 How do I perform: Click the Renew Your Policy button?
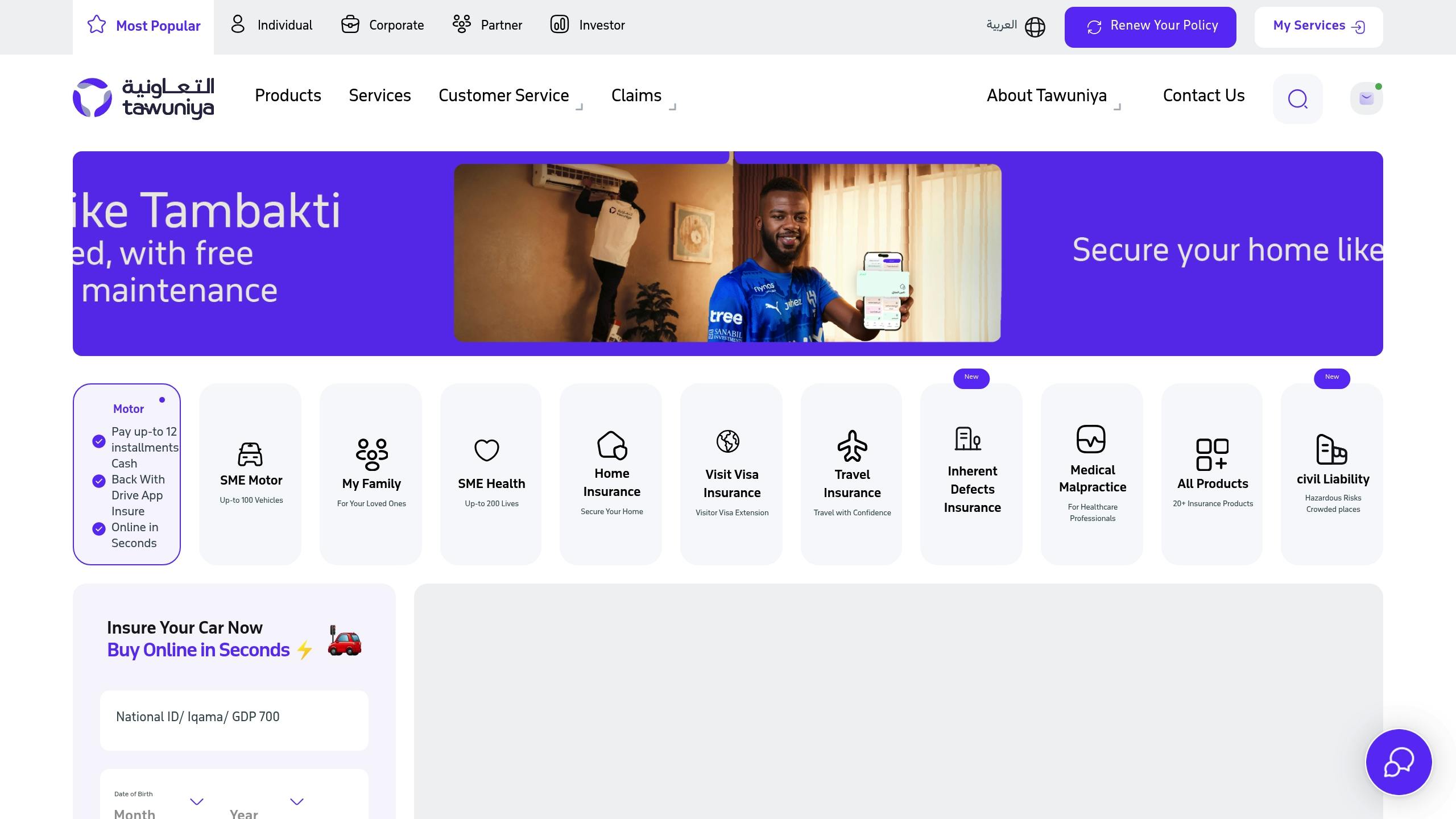tap(1150, 27)
